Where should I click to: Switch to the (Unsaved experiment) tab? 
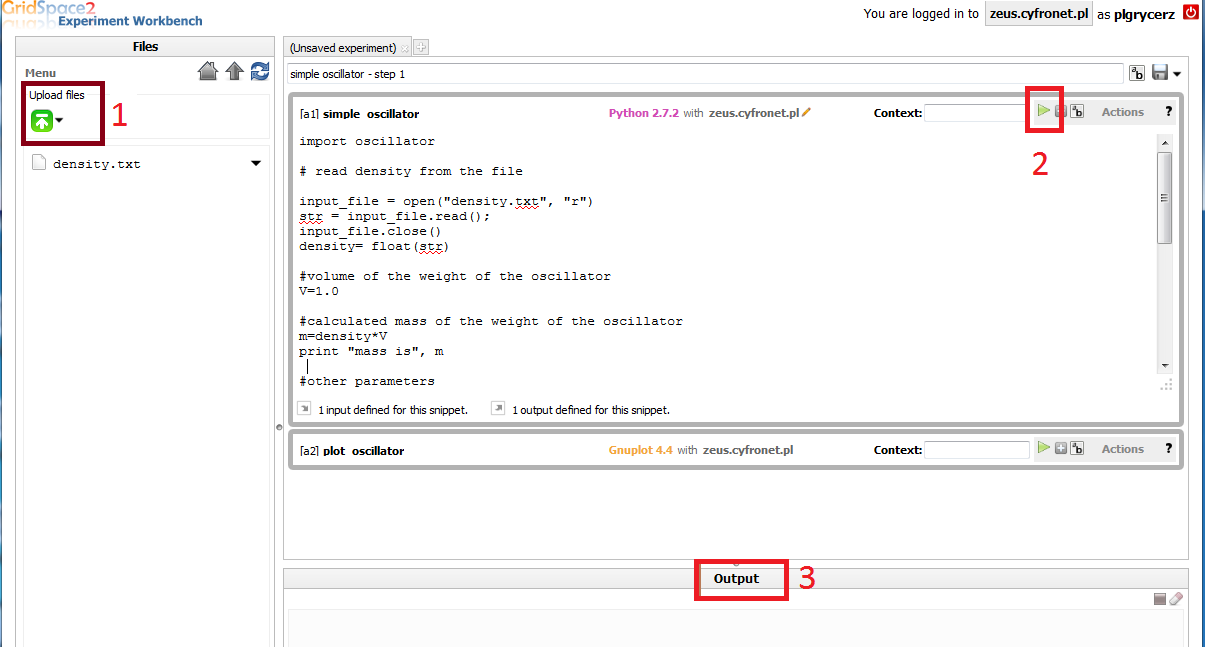pyautogui.click(x=343, y=48)
